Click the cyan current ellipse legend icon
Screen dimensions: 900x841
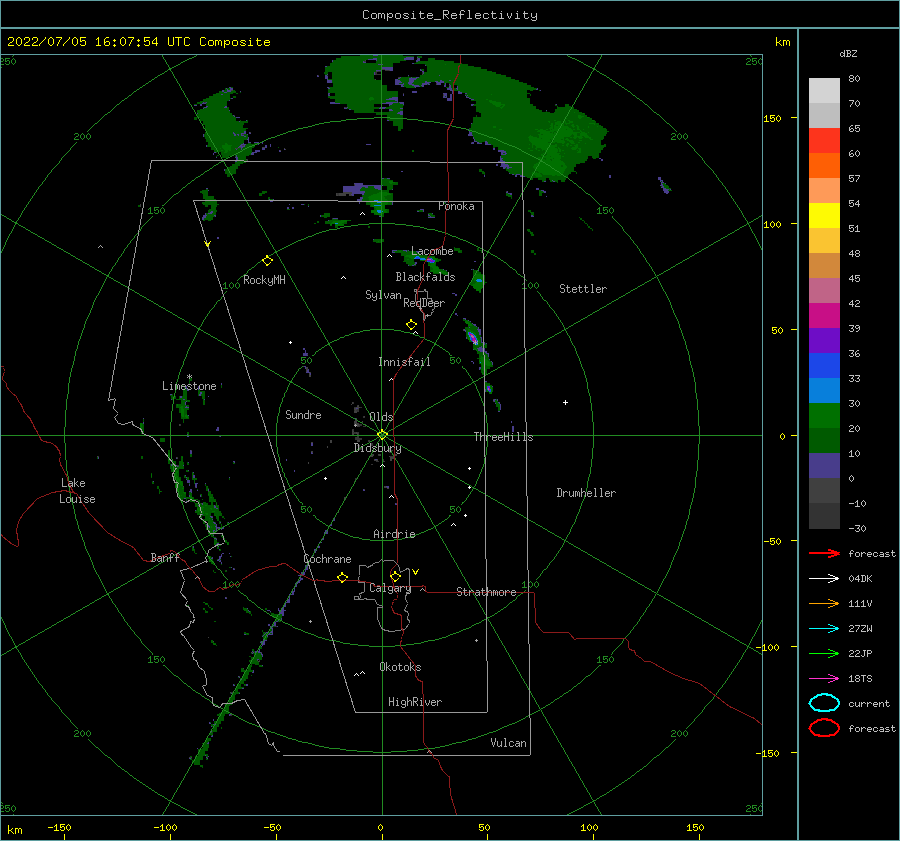824,703
